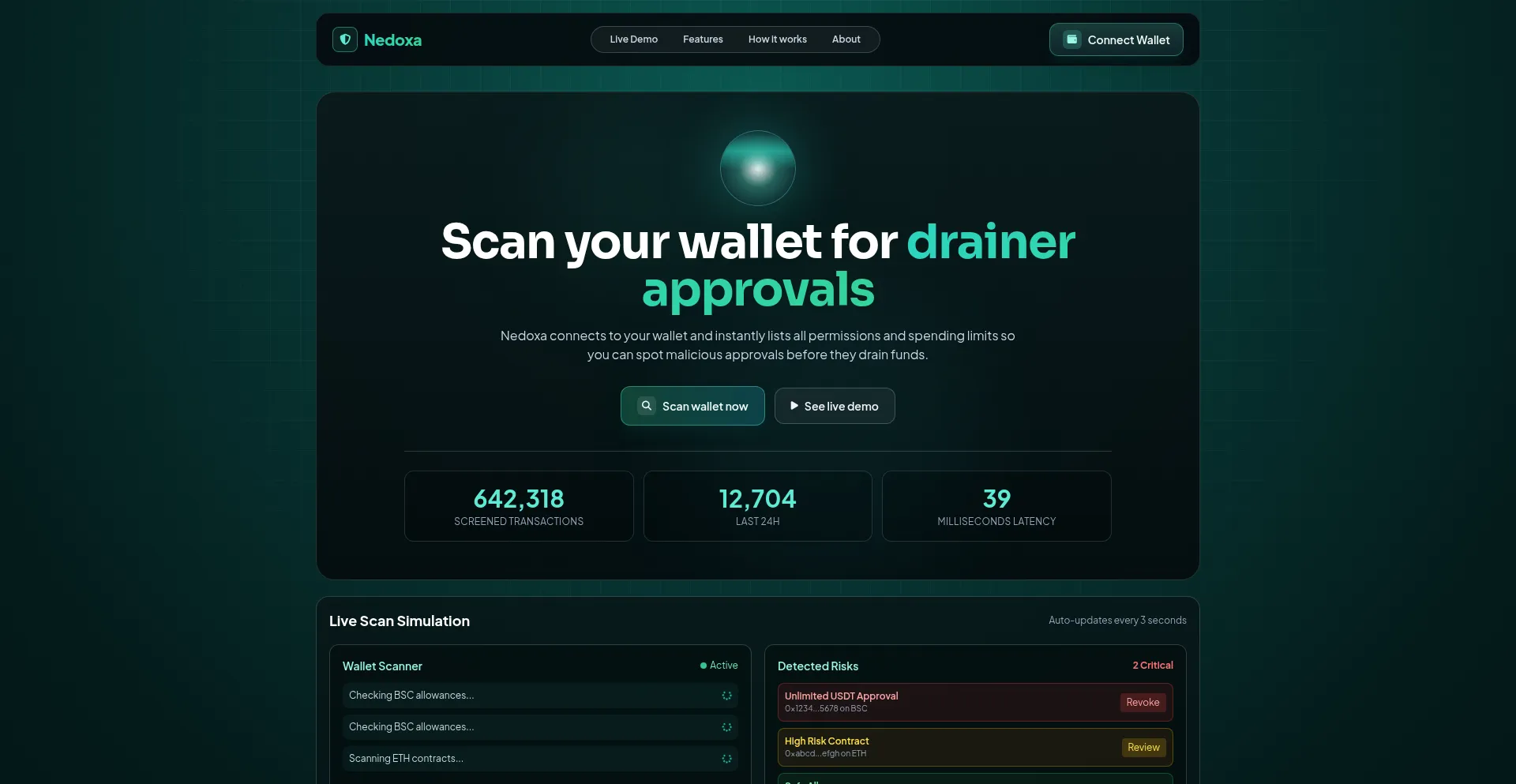Click the 39 milliseconds latency stat card
Screen dimensions: 1516x784
click(x=996, y=506)
